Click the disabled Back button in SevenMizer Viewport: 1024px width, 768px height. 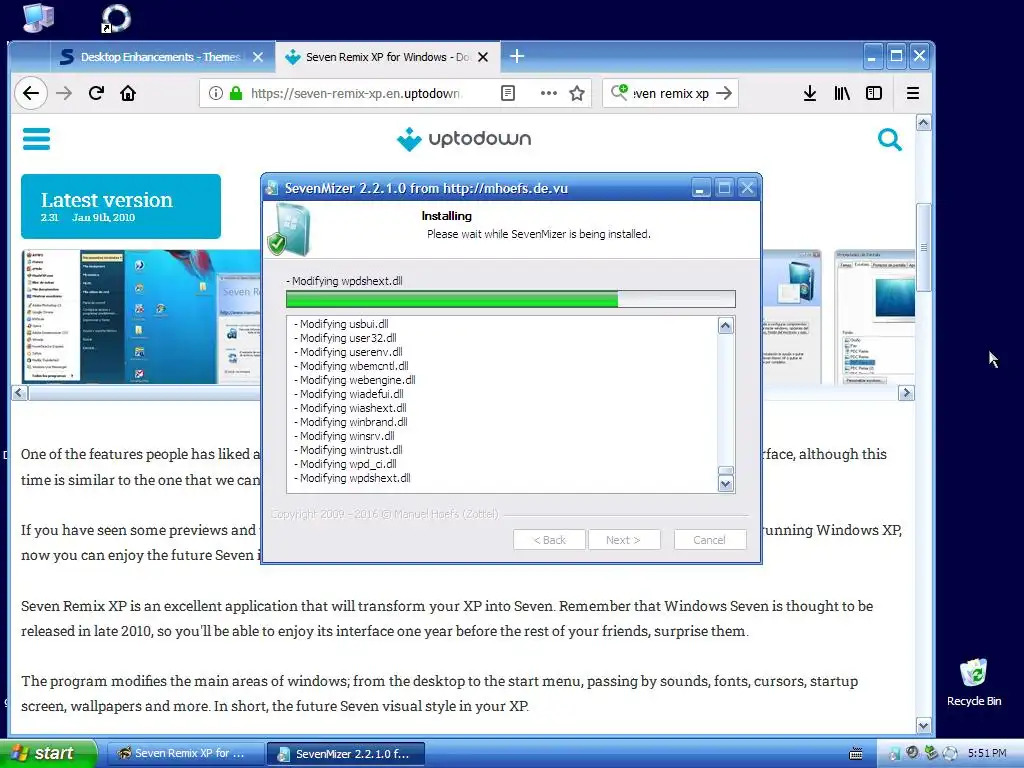coord(549,540)
